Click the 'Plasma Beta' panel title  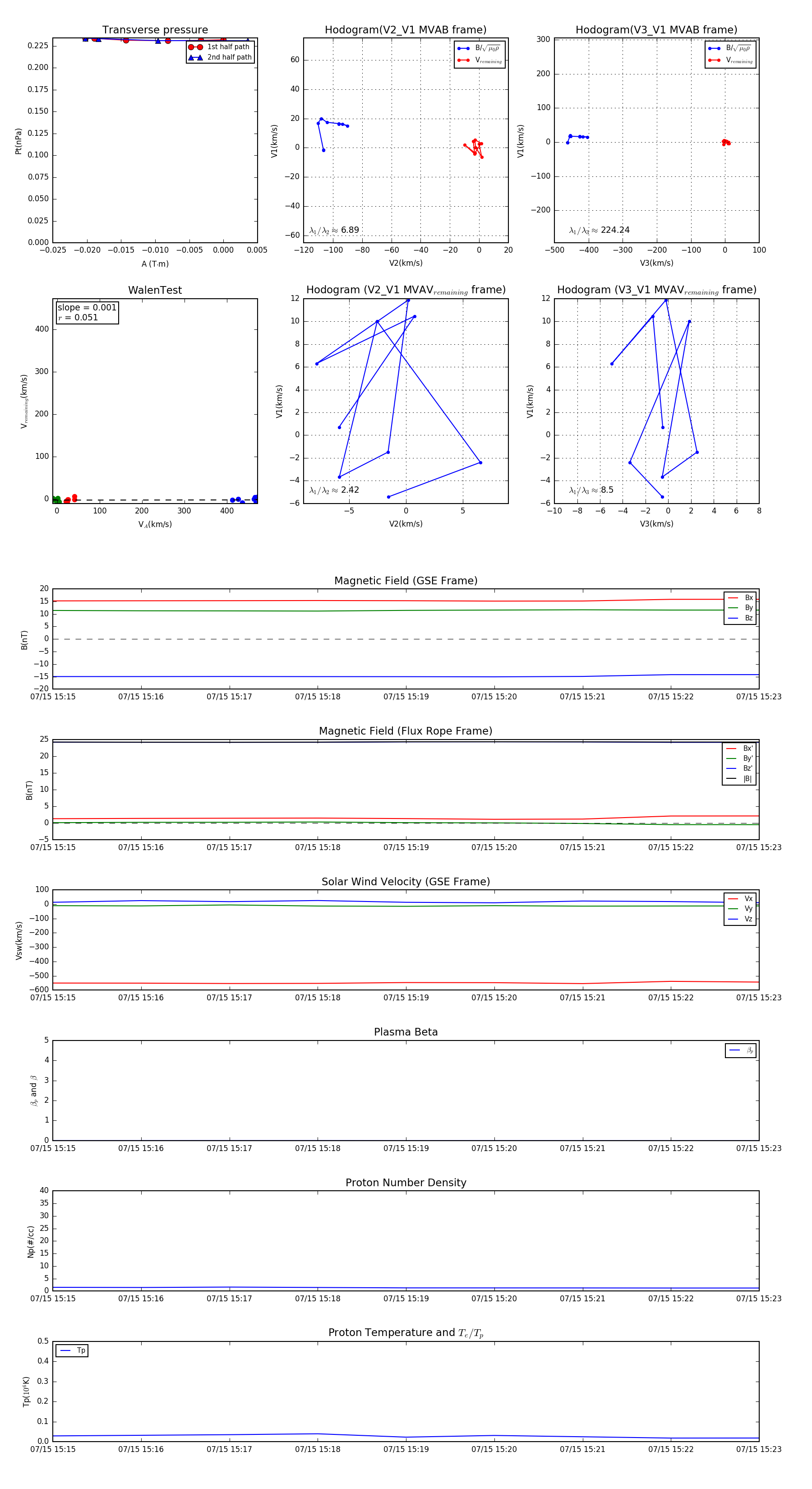[406, 1032]
